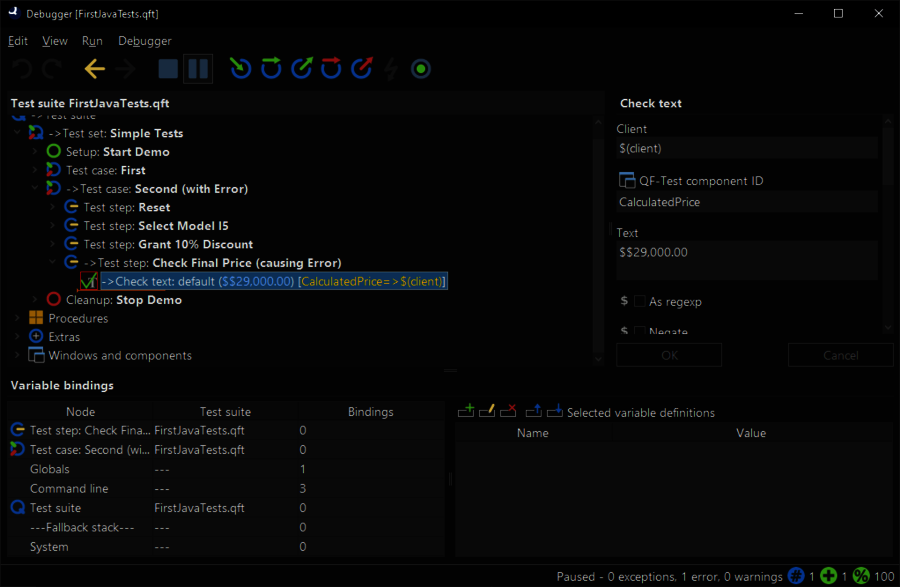Click the delete variable definition red X icon

pyautogui.click(x=508, y=411)
